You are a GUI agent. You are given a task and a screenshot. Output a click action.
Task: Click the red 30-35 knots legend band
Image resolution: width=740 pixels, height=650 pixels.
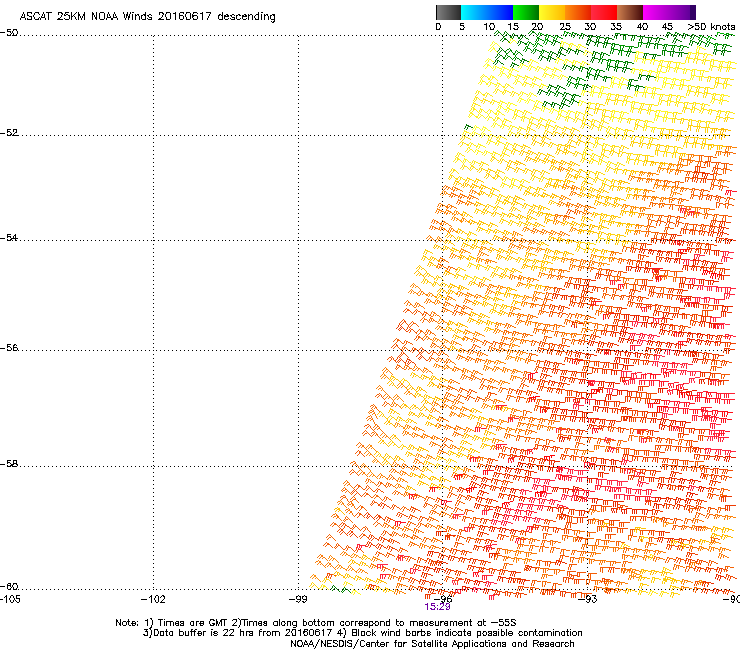point(604,12)
